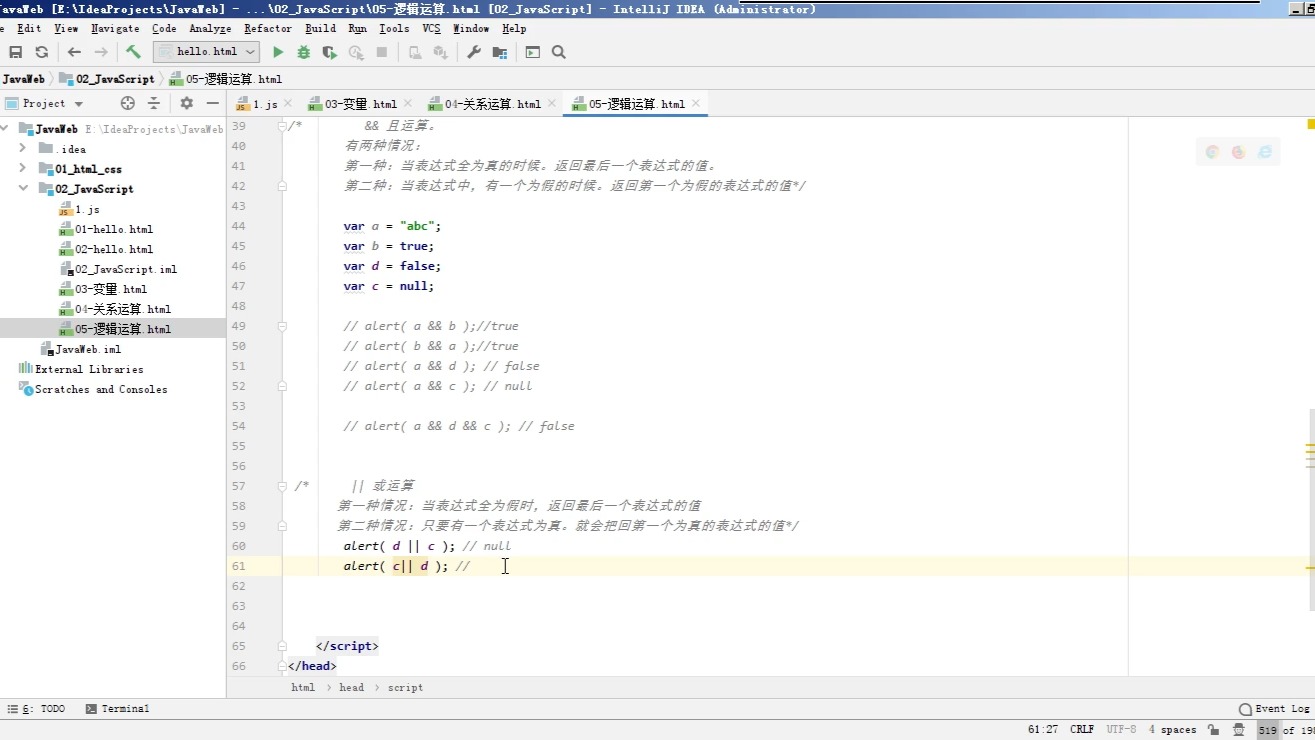Toggle read-only lock icon in status bar
The width and height of the screenshot is (1315, 740).
1213,730
